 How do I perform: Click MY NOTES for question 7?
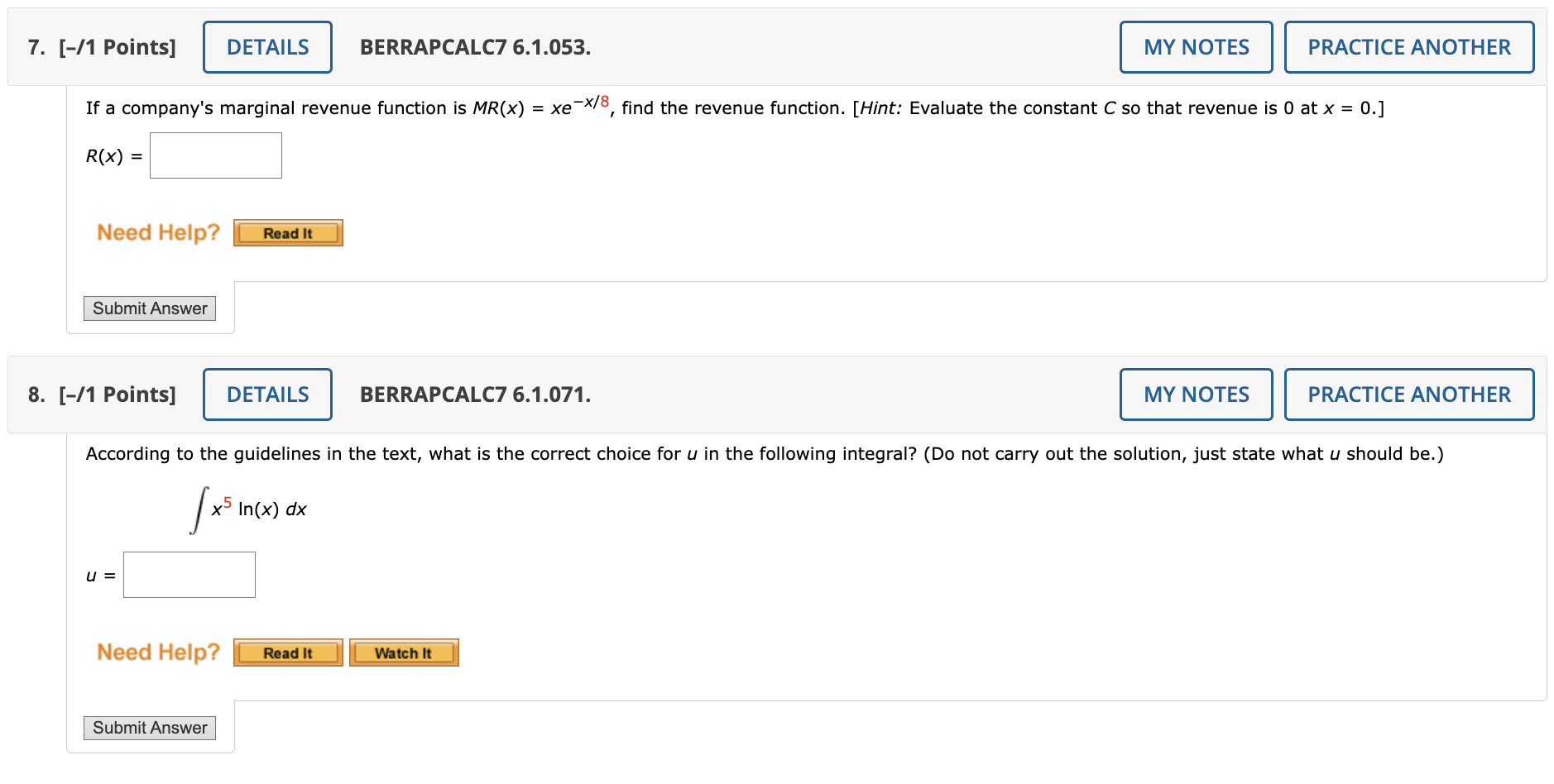tap(1195, 47)
